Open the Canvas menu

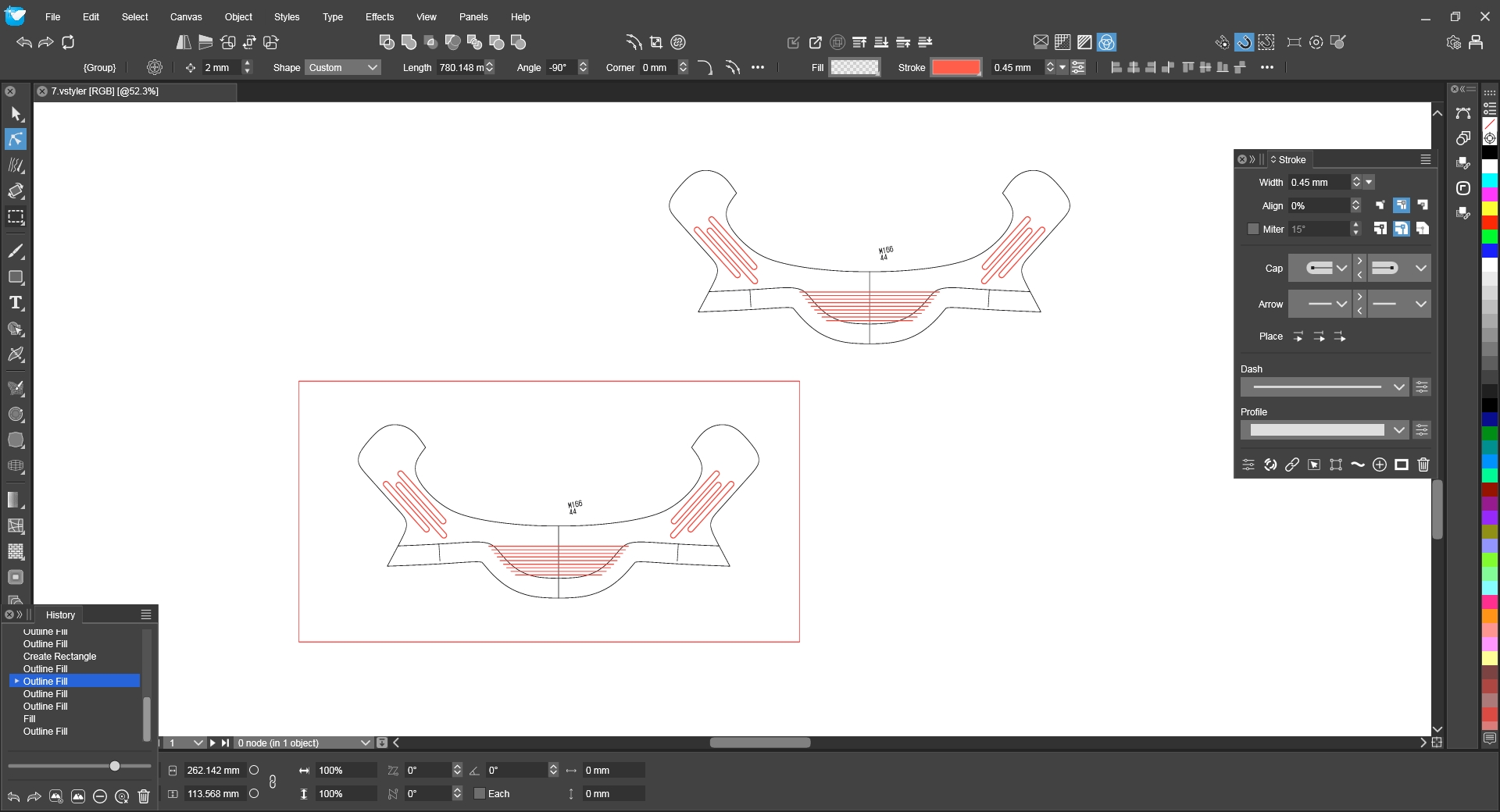(x=186, y=16)
